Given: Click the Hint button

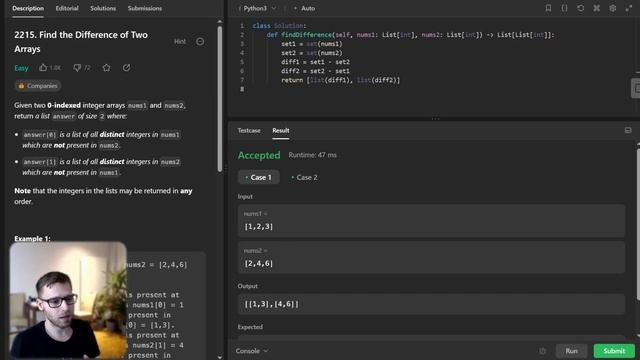Looking at the screenshot, I should click(180, 42).
